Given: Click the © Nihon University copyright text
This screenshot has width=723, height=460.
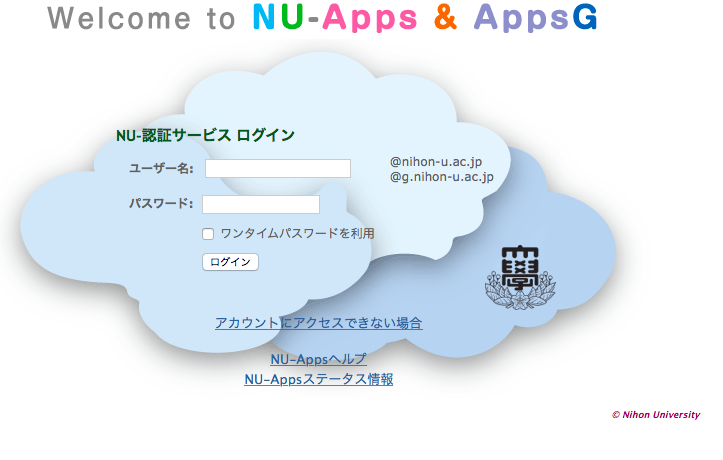Looking at the screenshot, I should click(656, 415).
